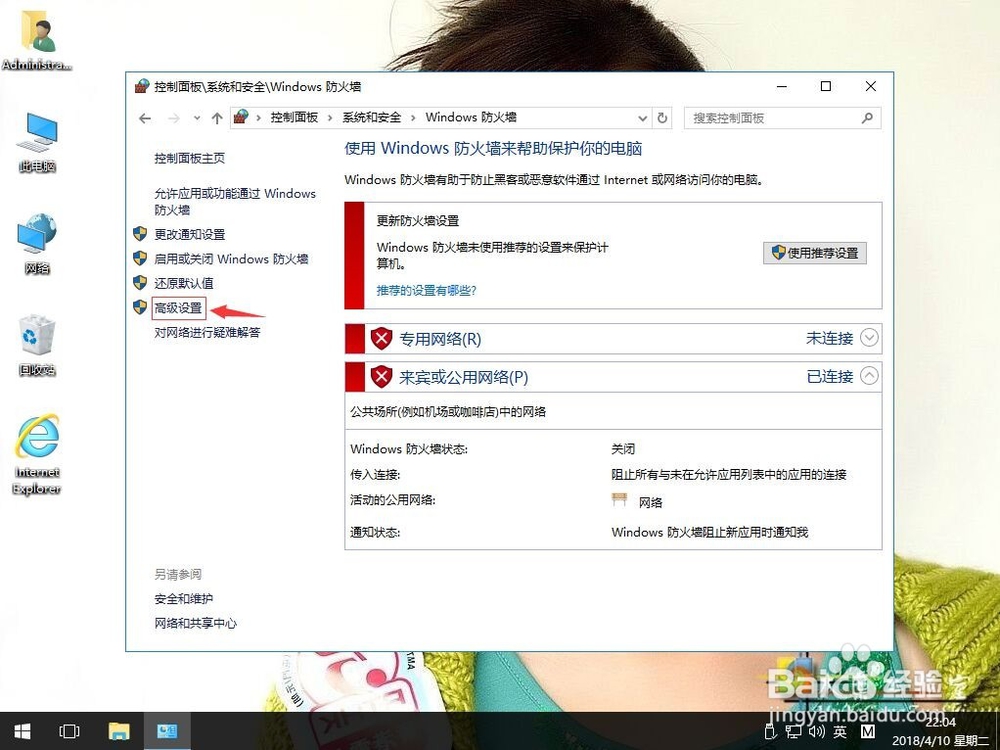Click 使用推荐设置 button
The width and height of the screenshot is (1000, 750).
(815, 253)
